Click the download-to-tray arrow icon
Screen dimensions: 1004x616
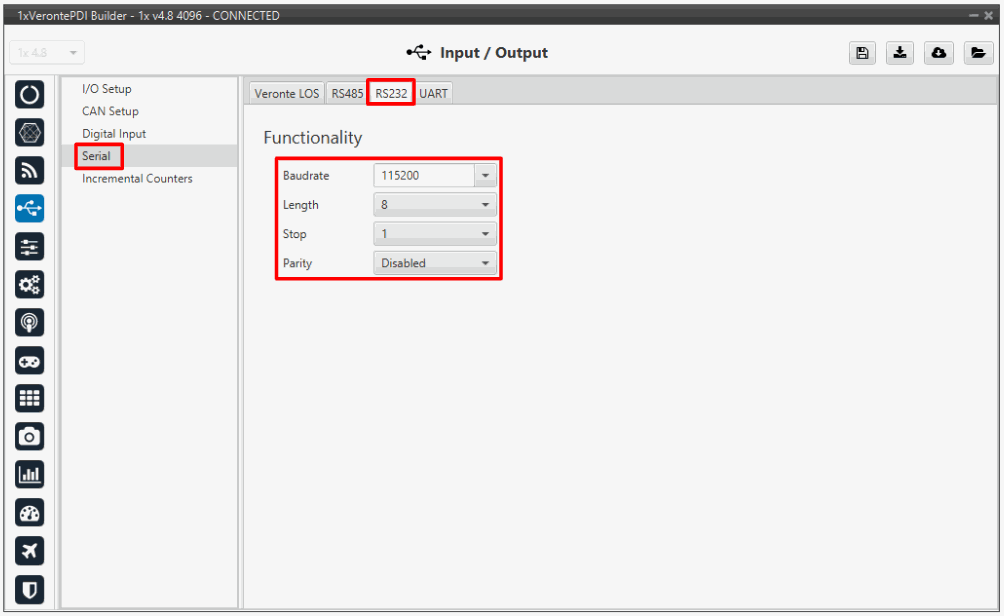point(900,53)
